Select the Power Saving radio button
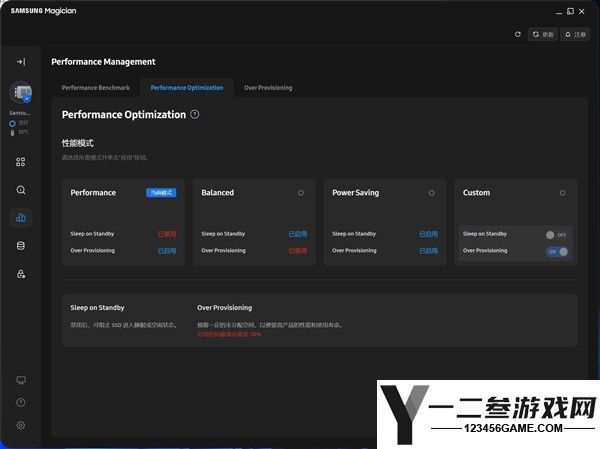The image size is (600, 449). (432, 193)
